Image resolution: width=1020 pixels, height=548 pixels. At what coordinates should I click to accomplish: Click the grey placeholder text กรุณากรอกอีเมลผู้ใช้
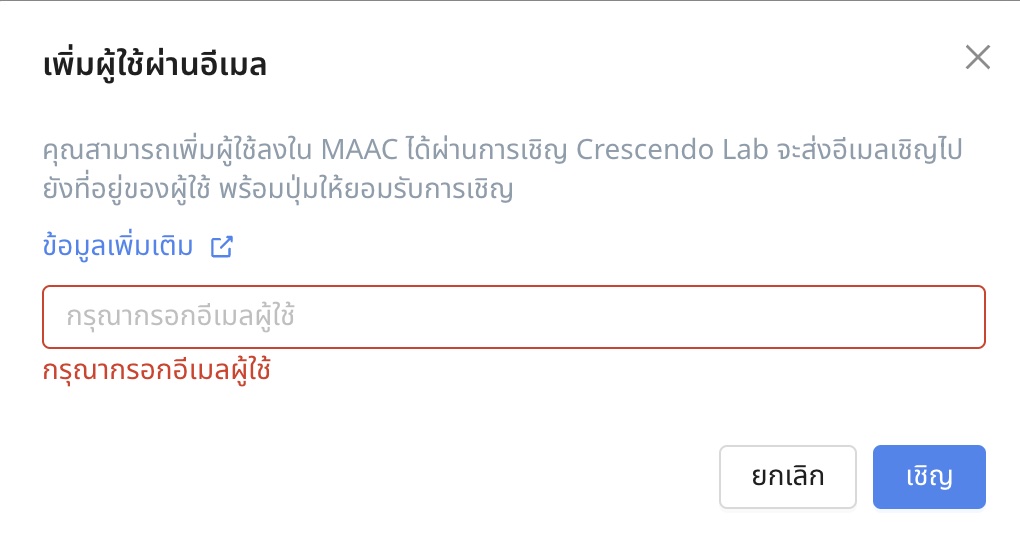pyautogui.click(x=181, y=317)
